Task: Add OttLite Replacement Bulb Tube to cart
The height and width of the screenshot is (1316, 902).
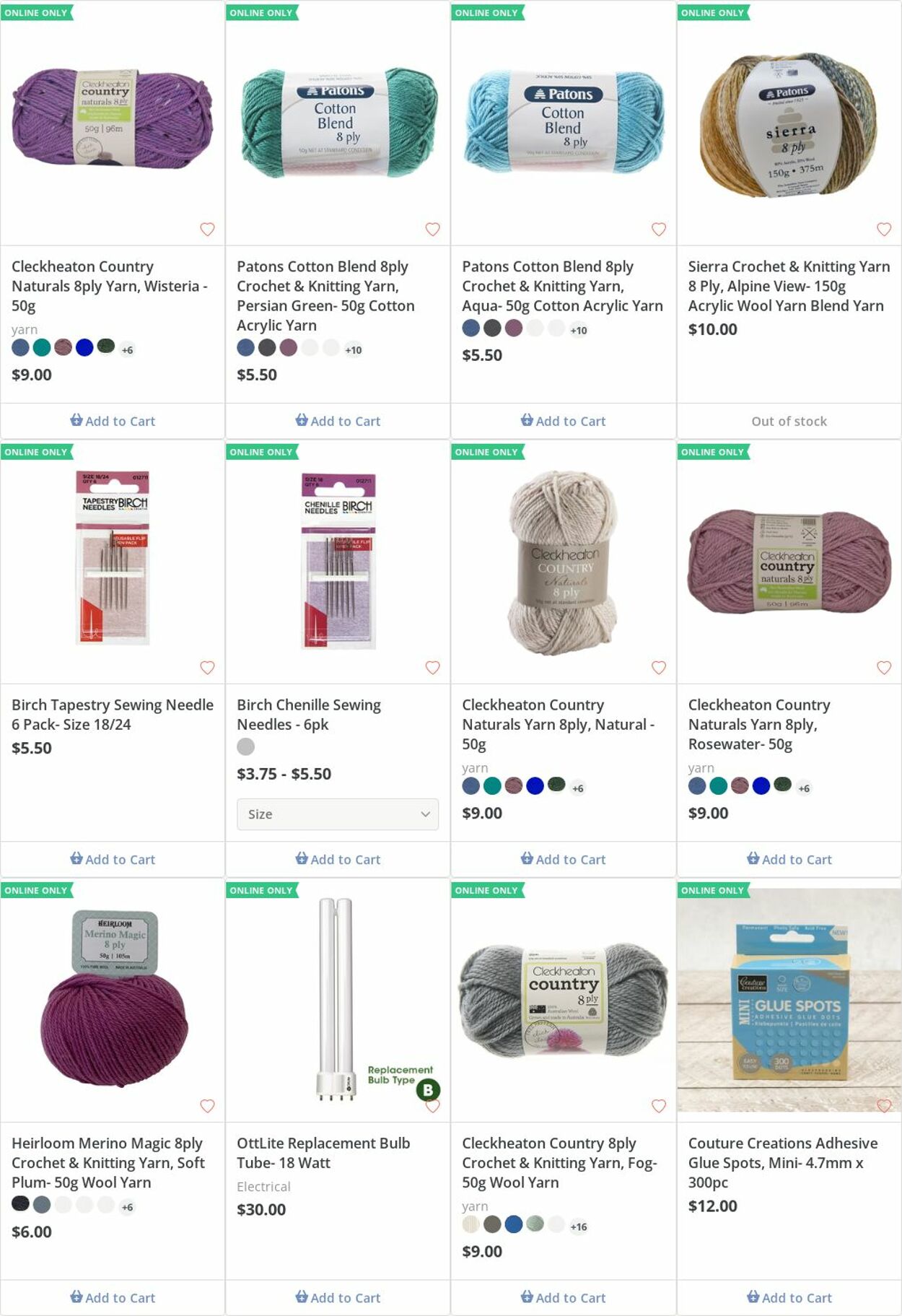Action: coord(338,1297)
